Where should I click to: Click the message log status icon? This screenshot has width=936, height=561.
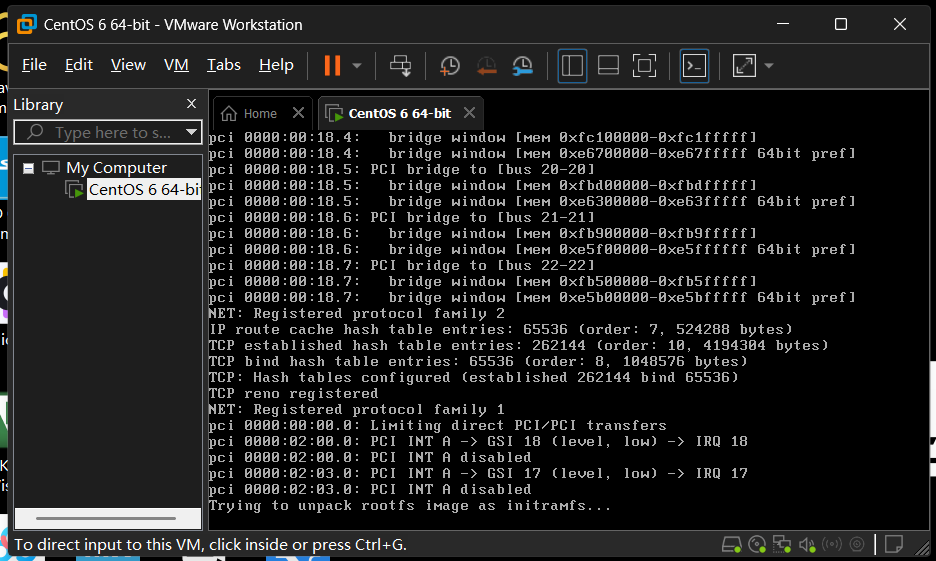[894, 544]
